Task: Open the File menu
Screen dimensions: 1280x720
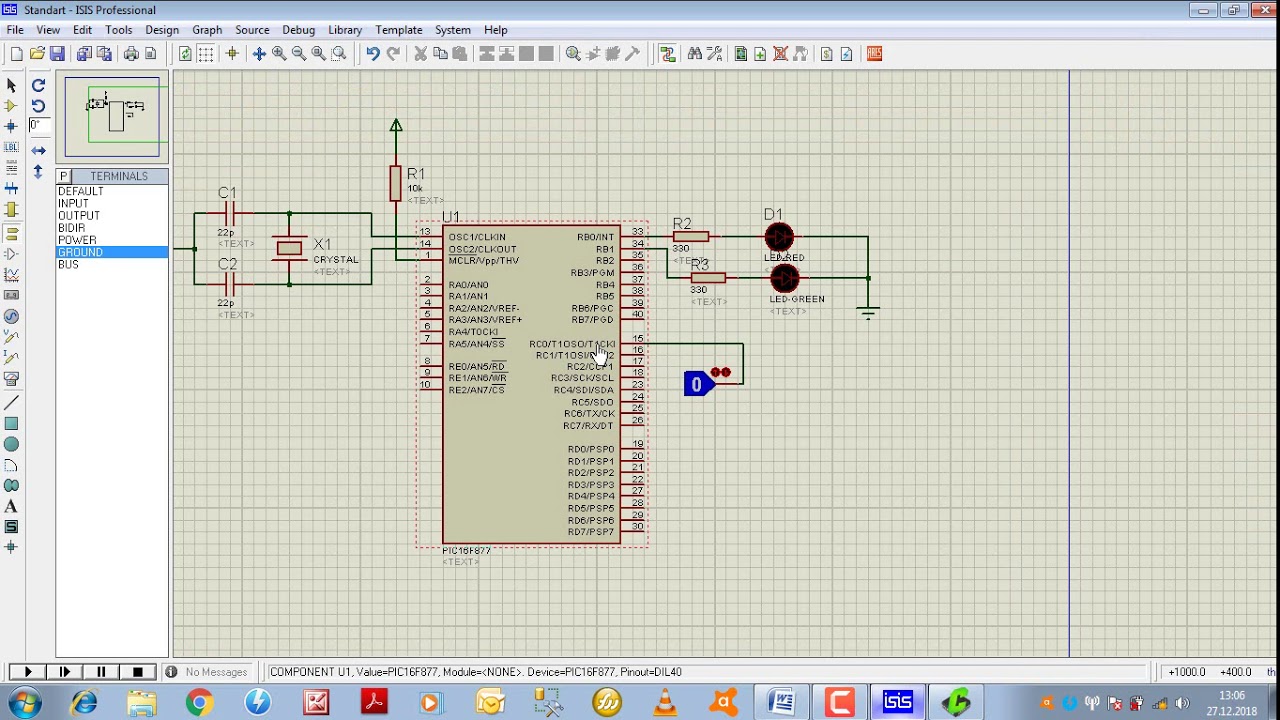Action: (15, 30)
